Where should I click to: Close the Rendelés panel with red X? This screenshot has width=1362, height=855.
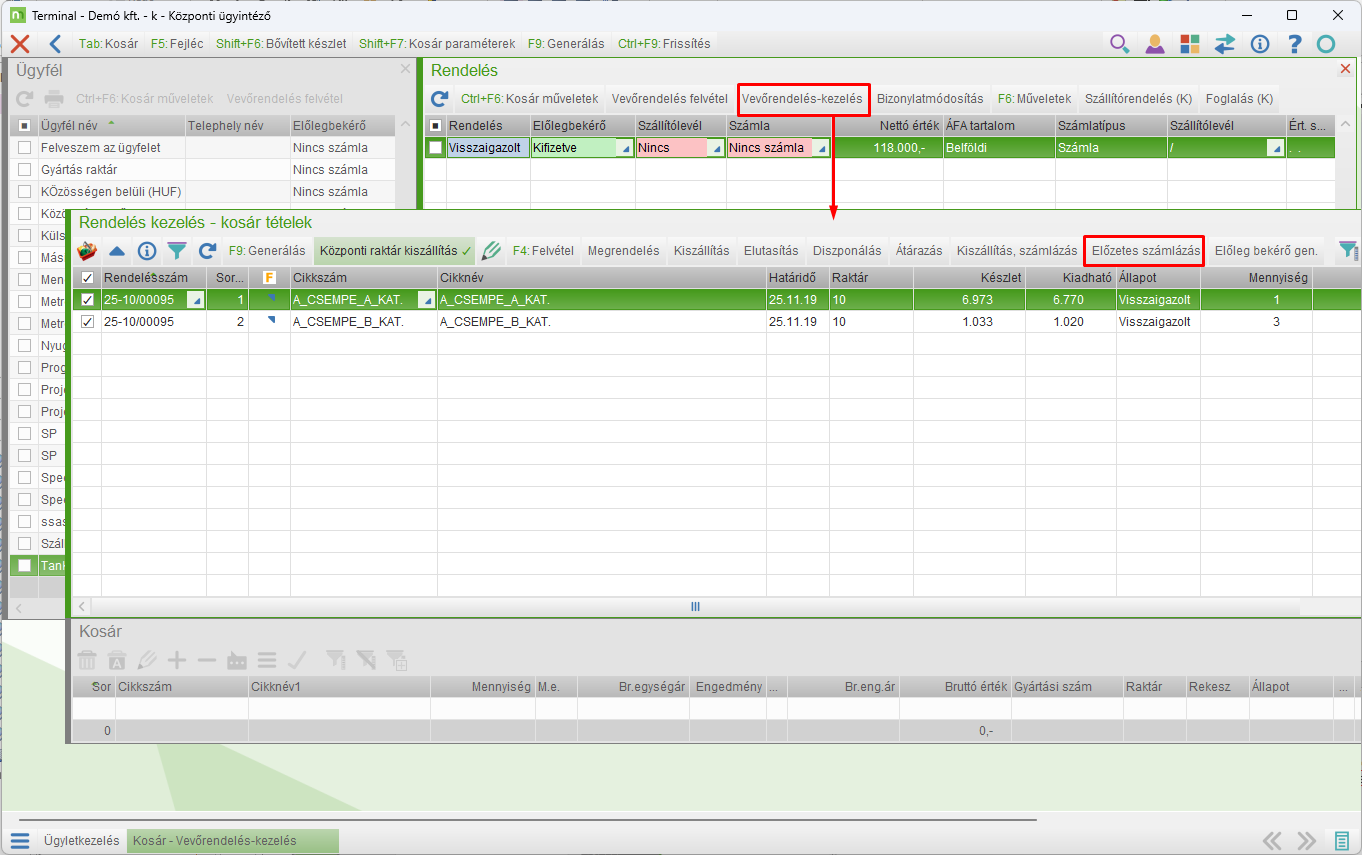[x=1345, y=69]
